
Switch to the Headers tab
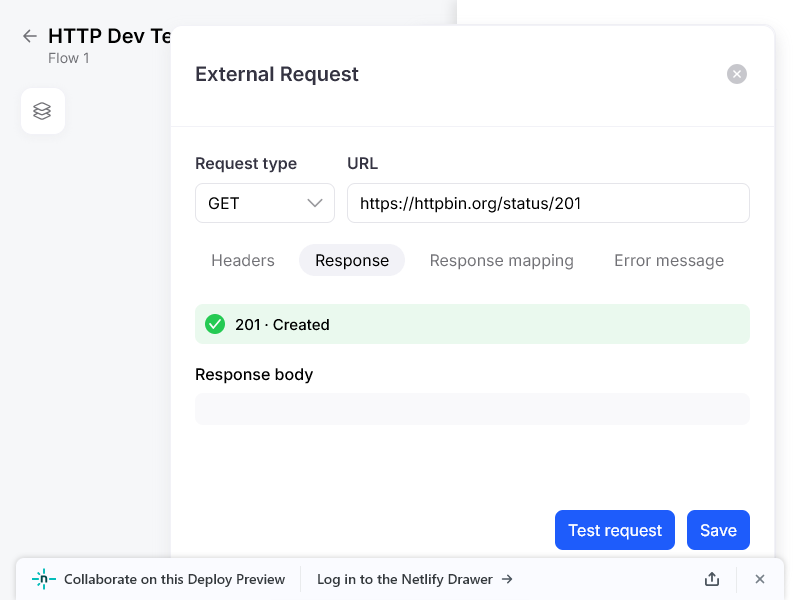[243, 260]
